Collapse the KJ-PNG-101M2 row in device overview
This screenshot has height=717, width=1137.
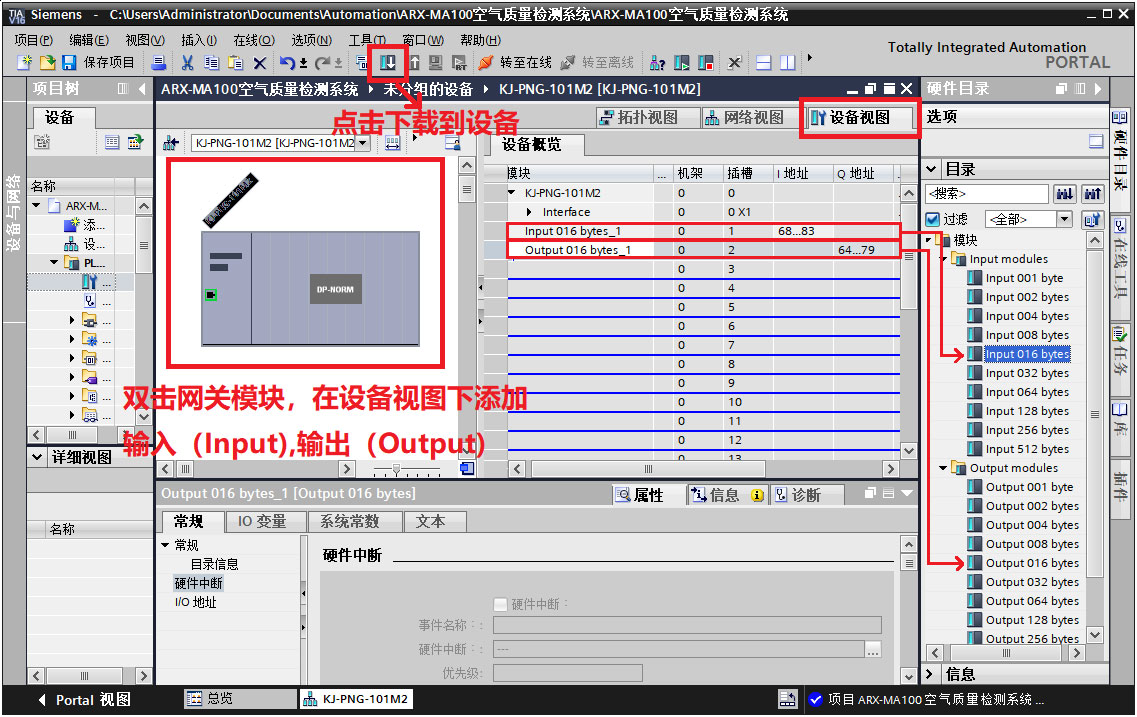click(512, 193)
